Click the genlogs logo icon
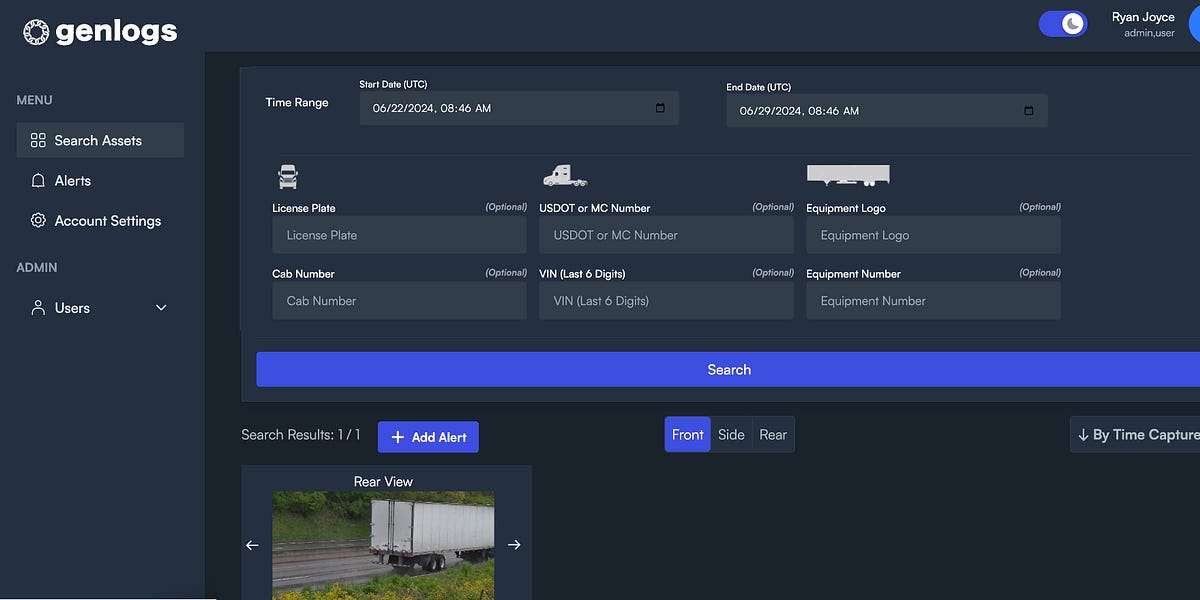This screenshot has height=600, width=1200. pyautogui.click(x=36, y=31)
